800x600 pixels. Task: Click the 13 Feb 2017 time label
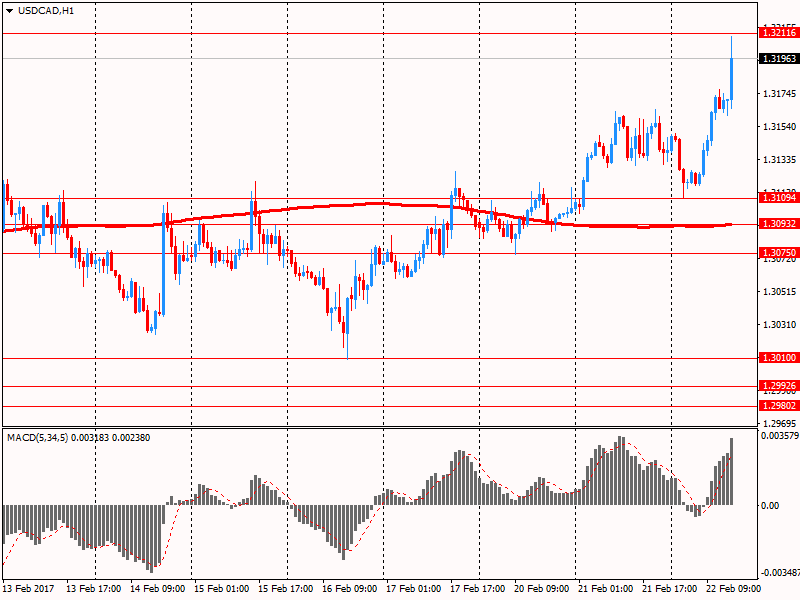[28, 588]
